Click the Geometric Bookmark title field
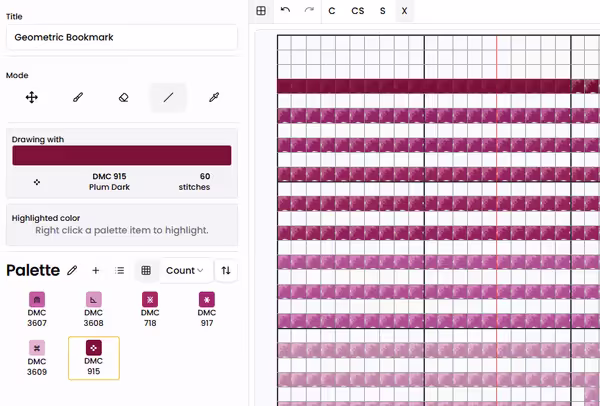This screenshot has height=406, width=600. tap(122, 37)
